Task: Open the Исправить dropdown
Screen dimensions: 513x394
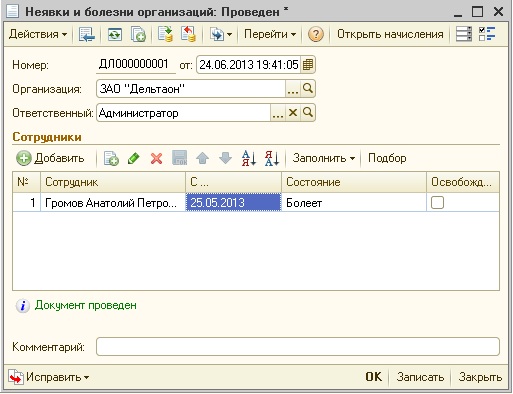Action: (x=49, y=377)
